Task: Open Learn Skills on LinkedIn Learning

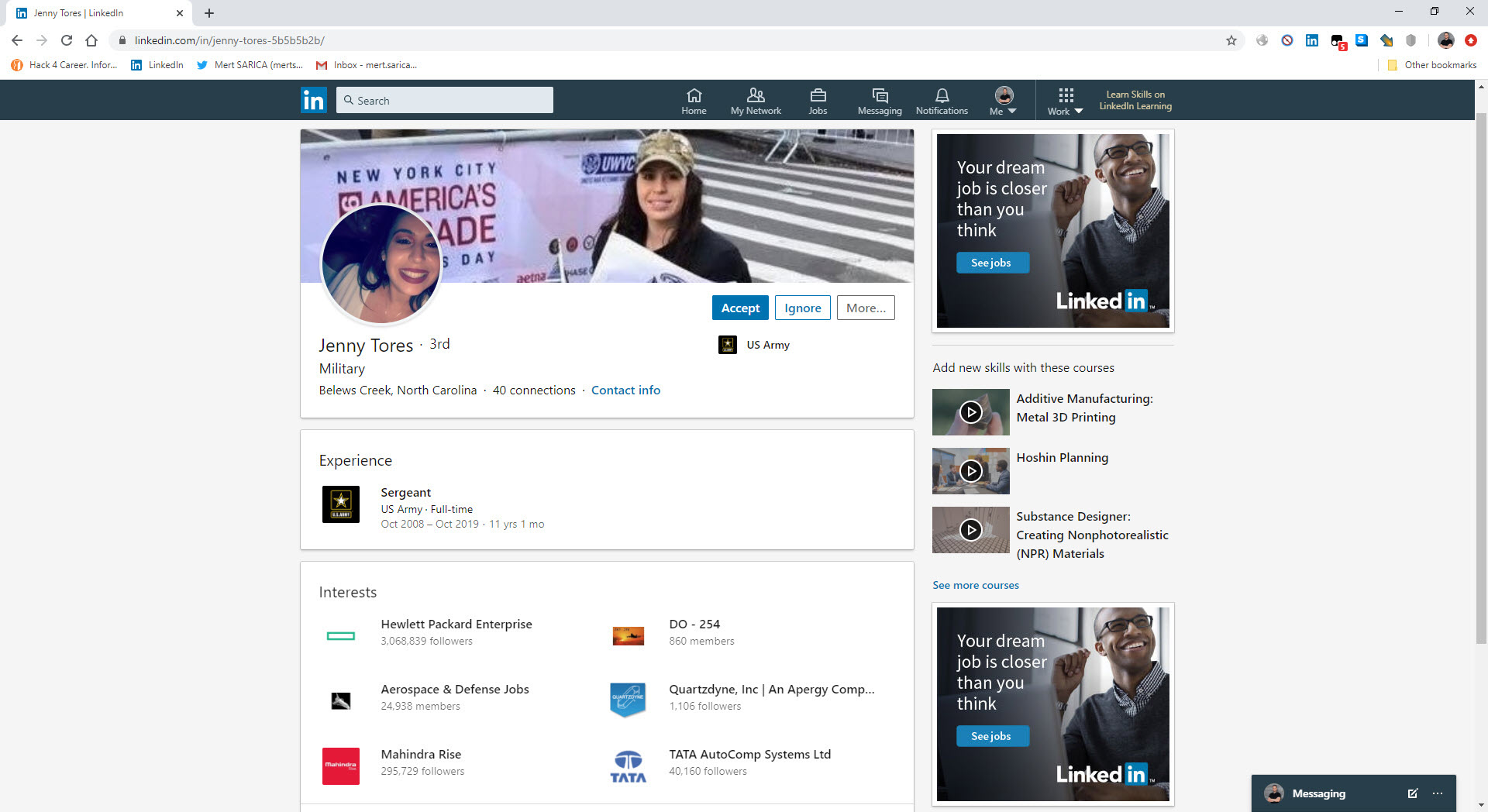Action: coord(1135,100)
